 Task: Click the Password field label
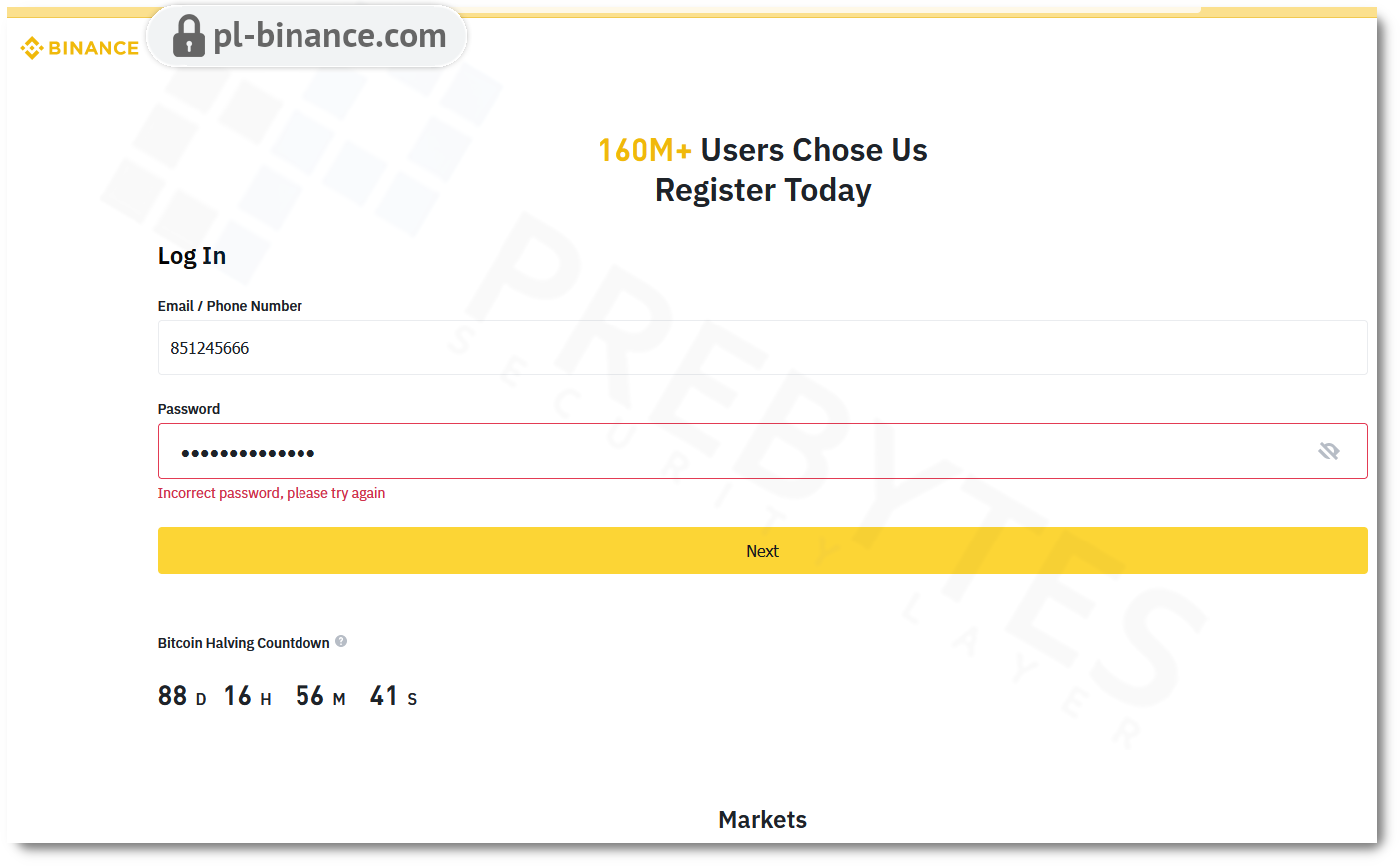189,409
